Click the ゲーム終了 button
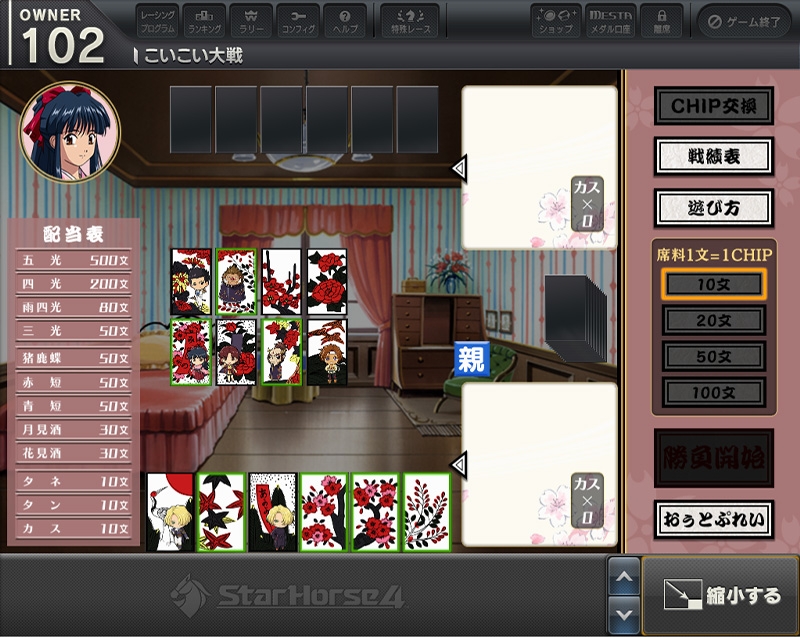The height and width of the screenshot is (637, 800). coord(744,21)
